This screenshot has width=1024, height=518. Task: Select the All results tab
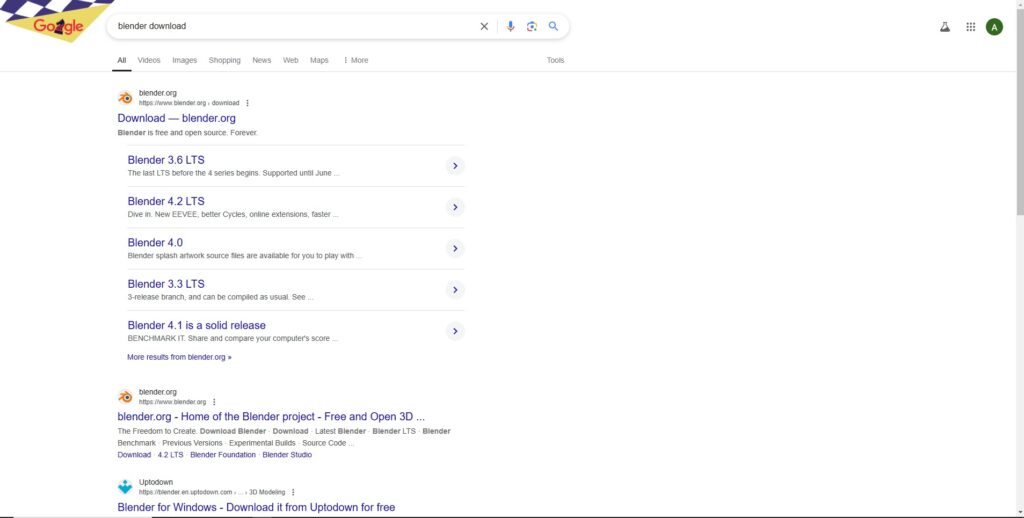121,60
